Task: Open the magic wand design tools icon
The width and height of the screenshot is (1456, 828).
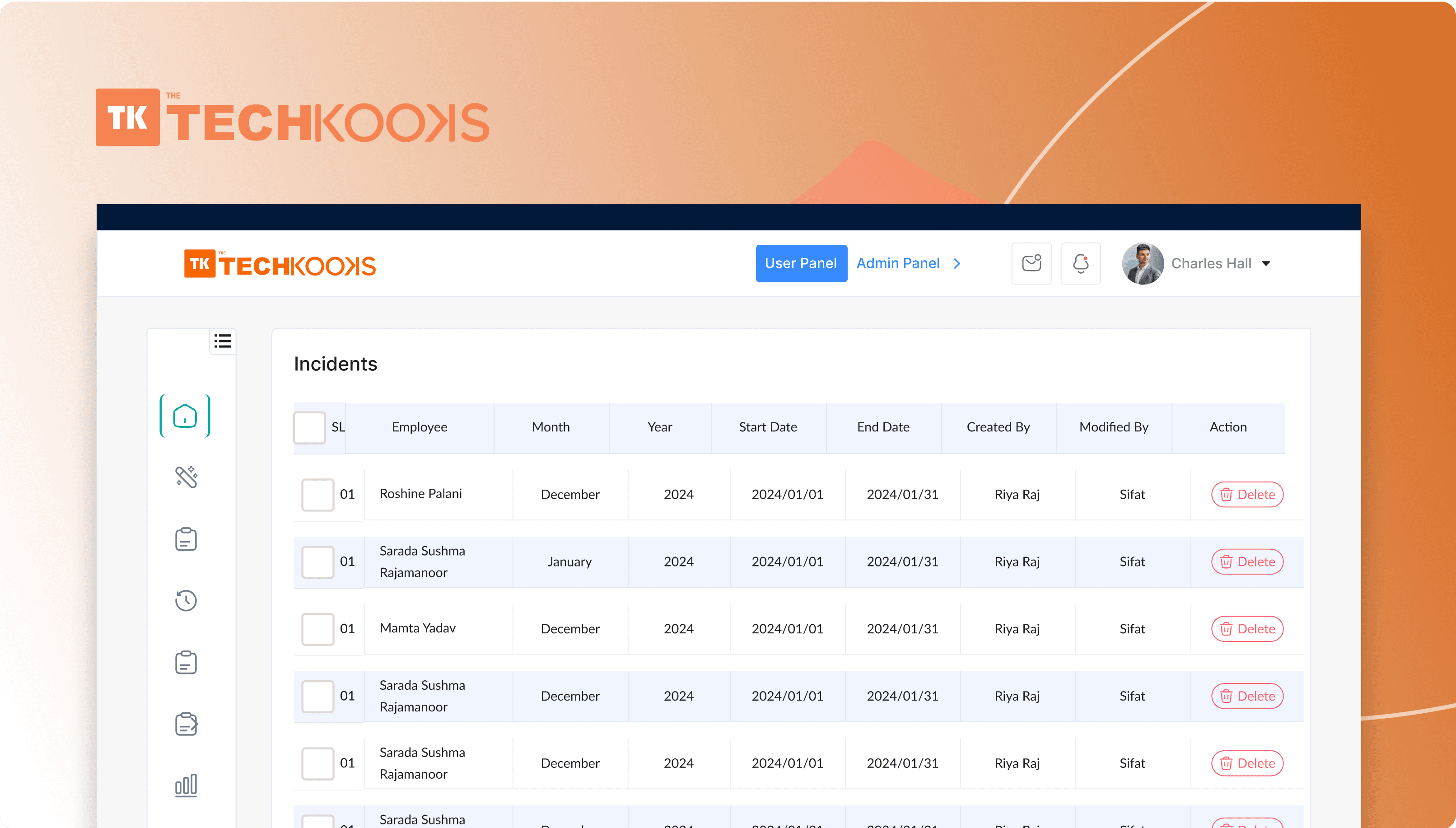Action: 186,477
